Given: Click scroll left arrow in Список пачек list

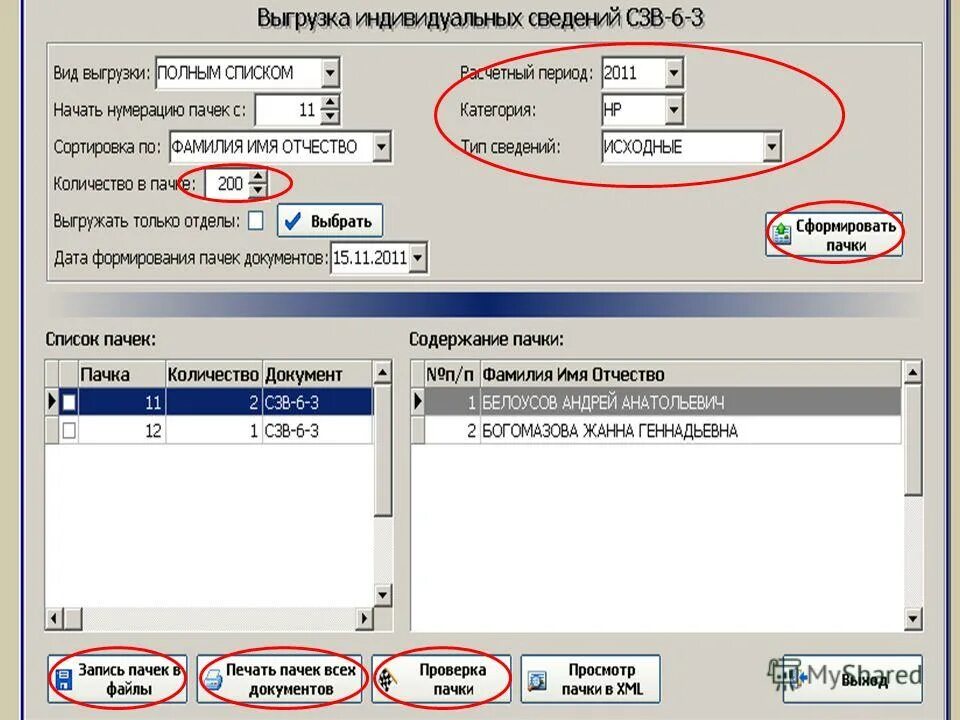Looking at the screenshot, I should click(x=54, y=618).
